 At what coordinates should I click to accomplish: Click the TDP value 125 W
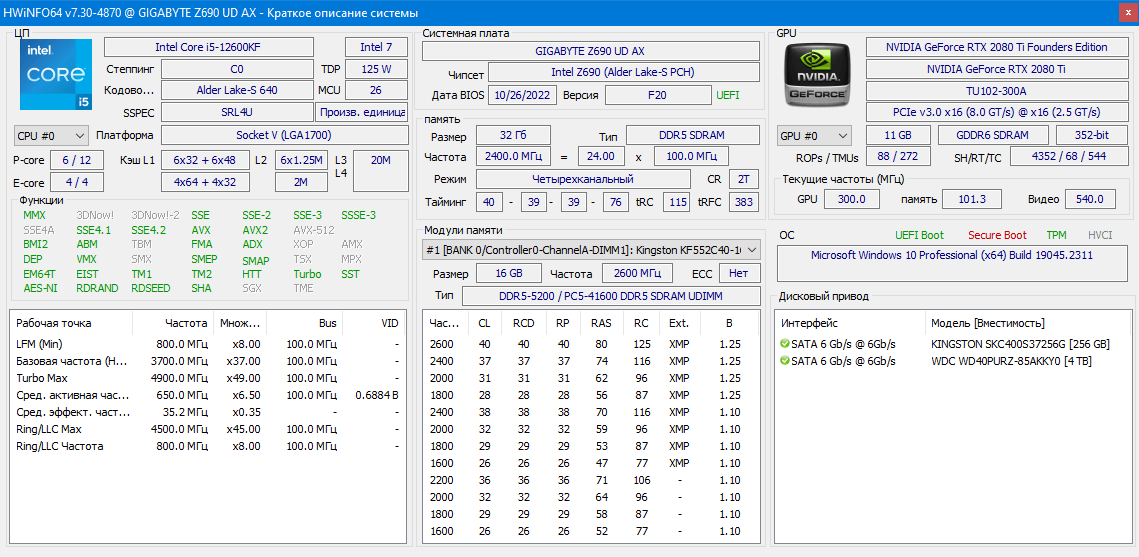(x=376, y=70)
